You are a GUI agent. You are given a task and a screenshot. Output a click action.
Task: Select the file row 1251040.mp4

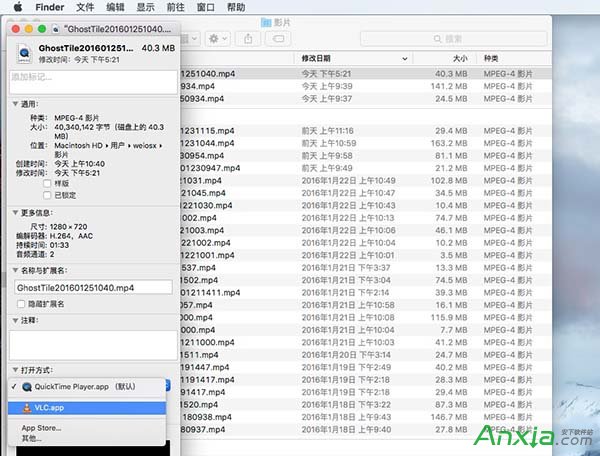coord(366,74)
